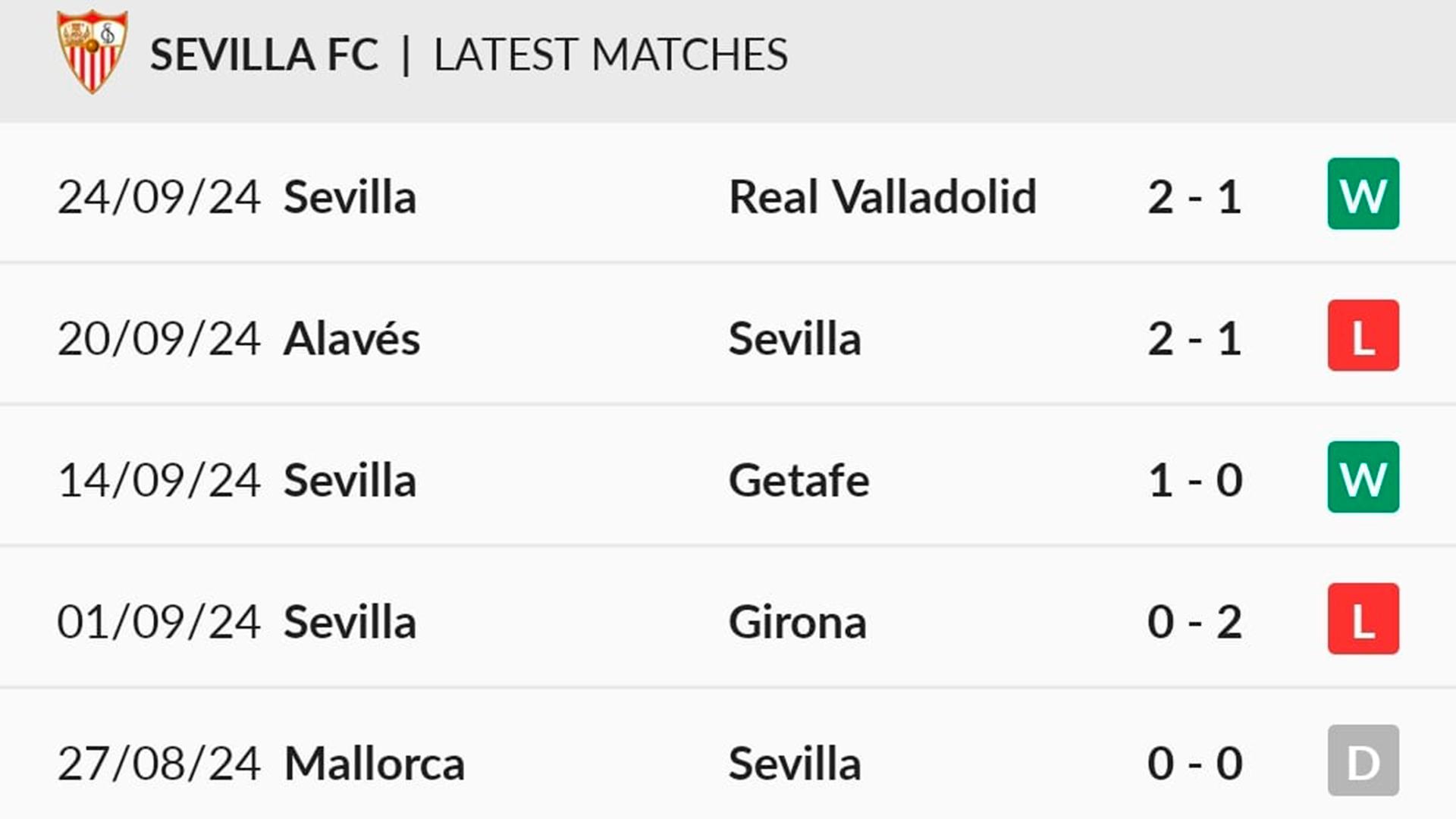The width and height of the screenshot is (1456, 819).
Task: Click the green W badge for Getafe match
Action: coord(1363,477)
